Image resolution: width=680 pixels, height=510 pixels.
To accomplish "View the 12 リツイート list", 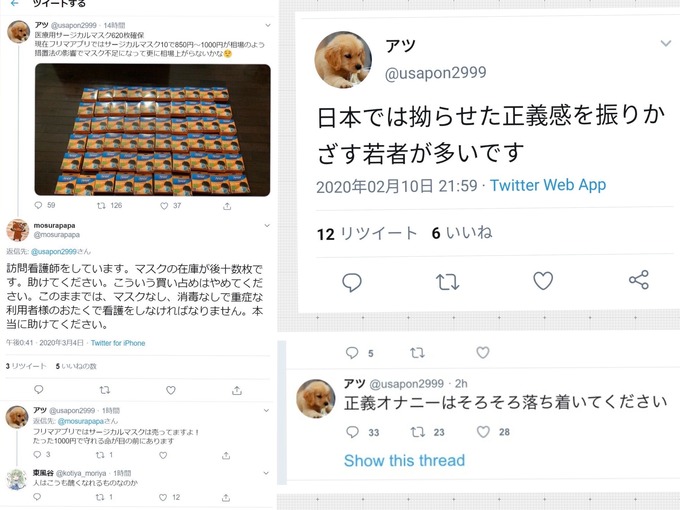I will tap(367, 233).
